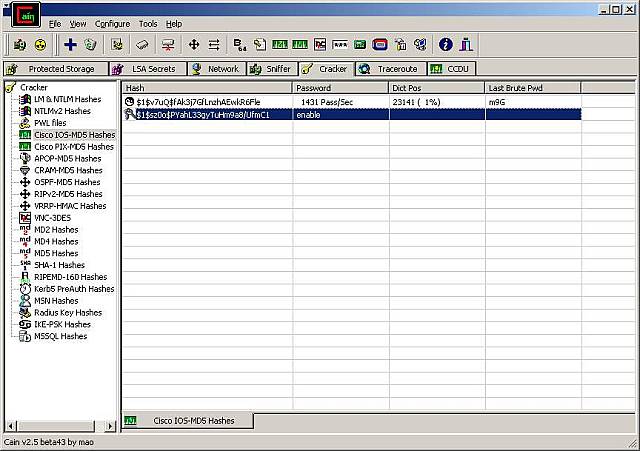The image size is (640, 451).
Task: Select SHA-1 Hashes in tree
Action: [x=59, y=265]
